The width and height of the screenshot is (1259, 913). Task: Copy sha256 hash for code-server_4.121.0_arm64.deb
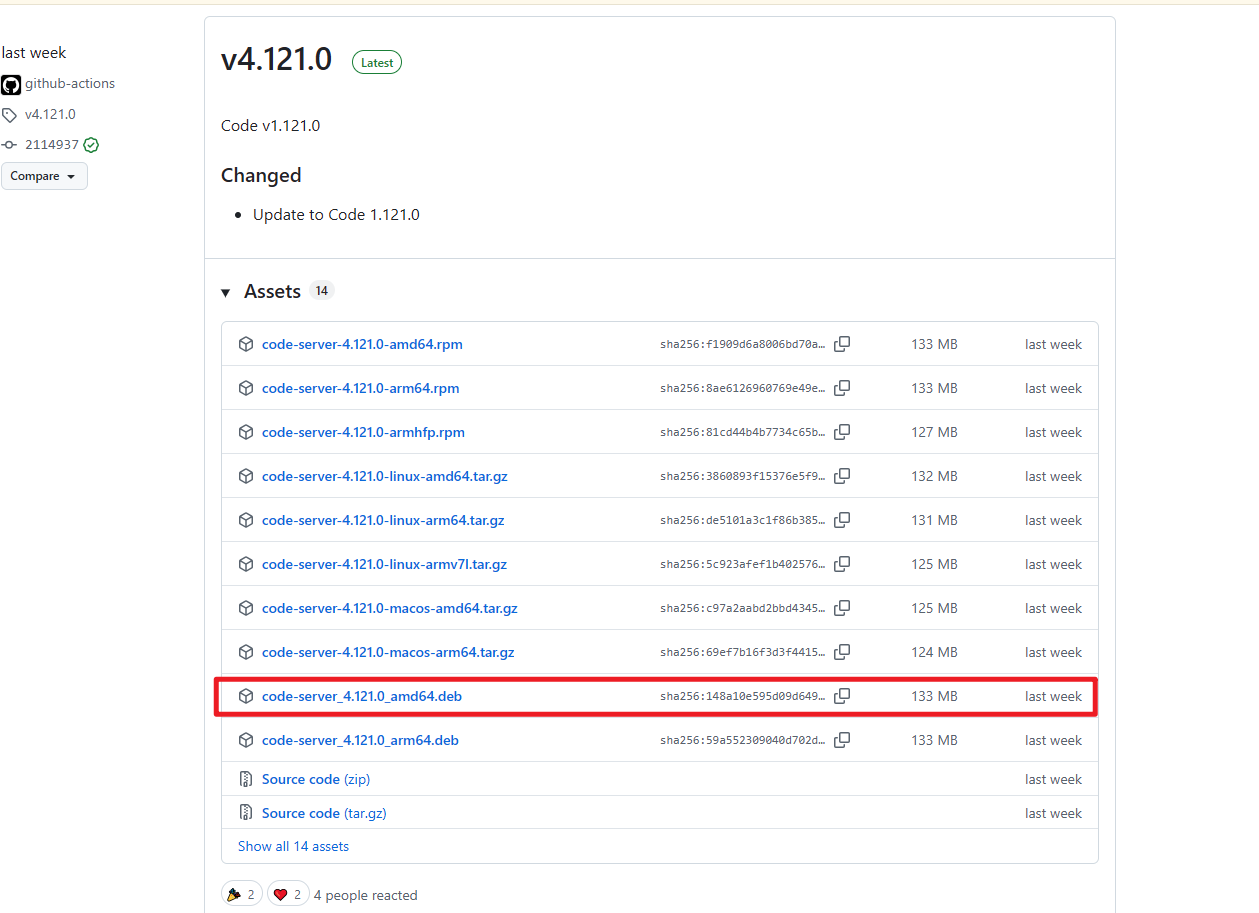(842, 740)
